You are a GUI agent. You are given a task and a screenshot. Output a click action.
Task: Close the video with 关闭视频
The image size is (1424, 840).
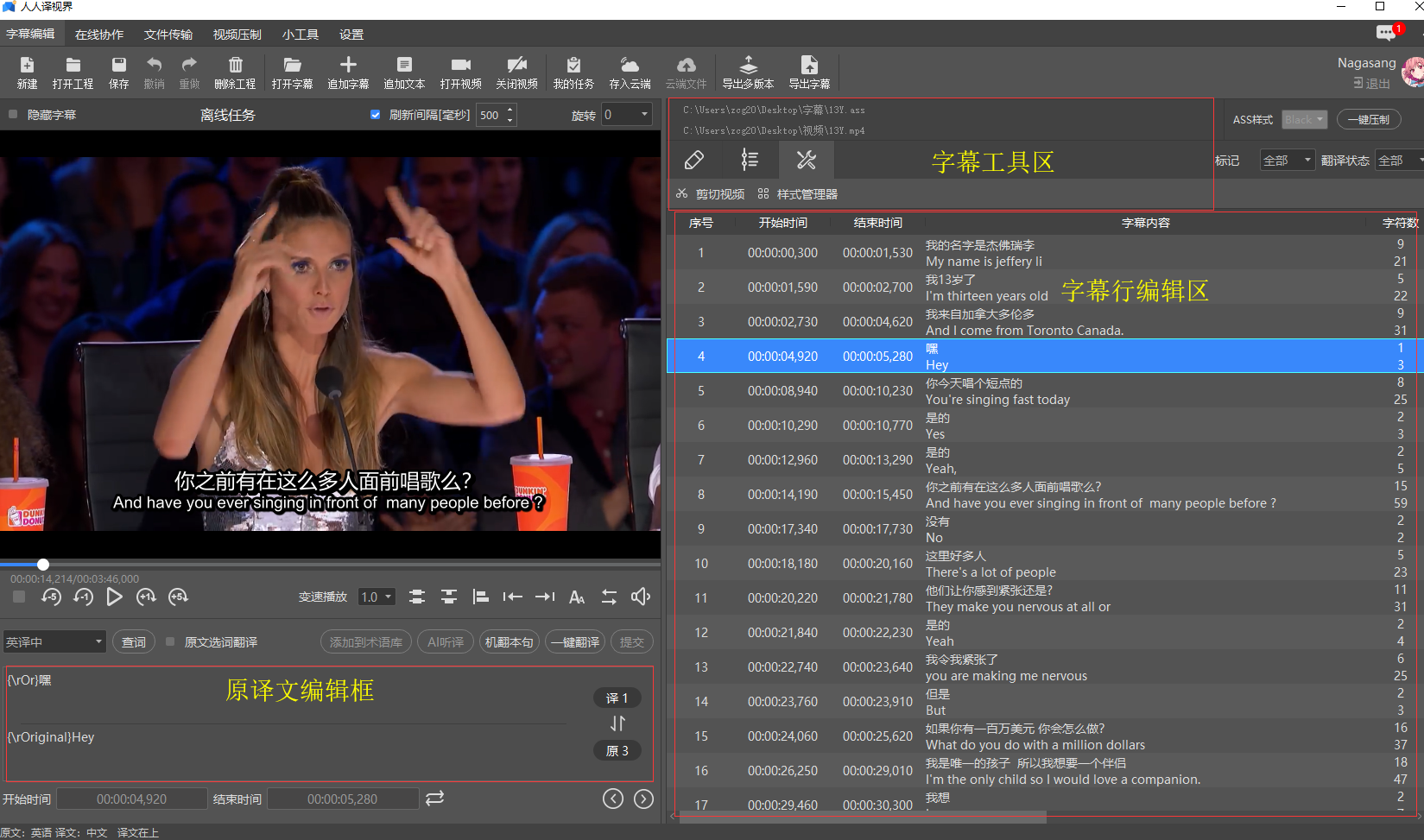pyautogui.click(x=516, y=73)
